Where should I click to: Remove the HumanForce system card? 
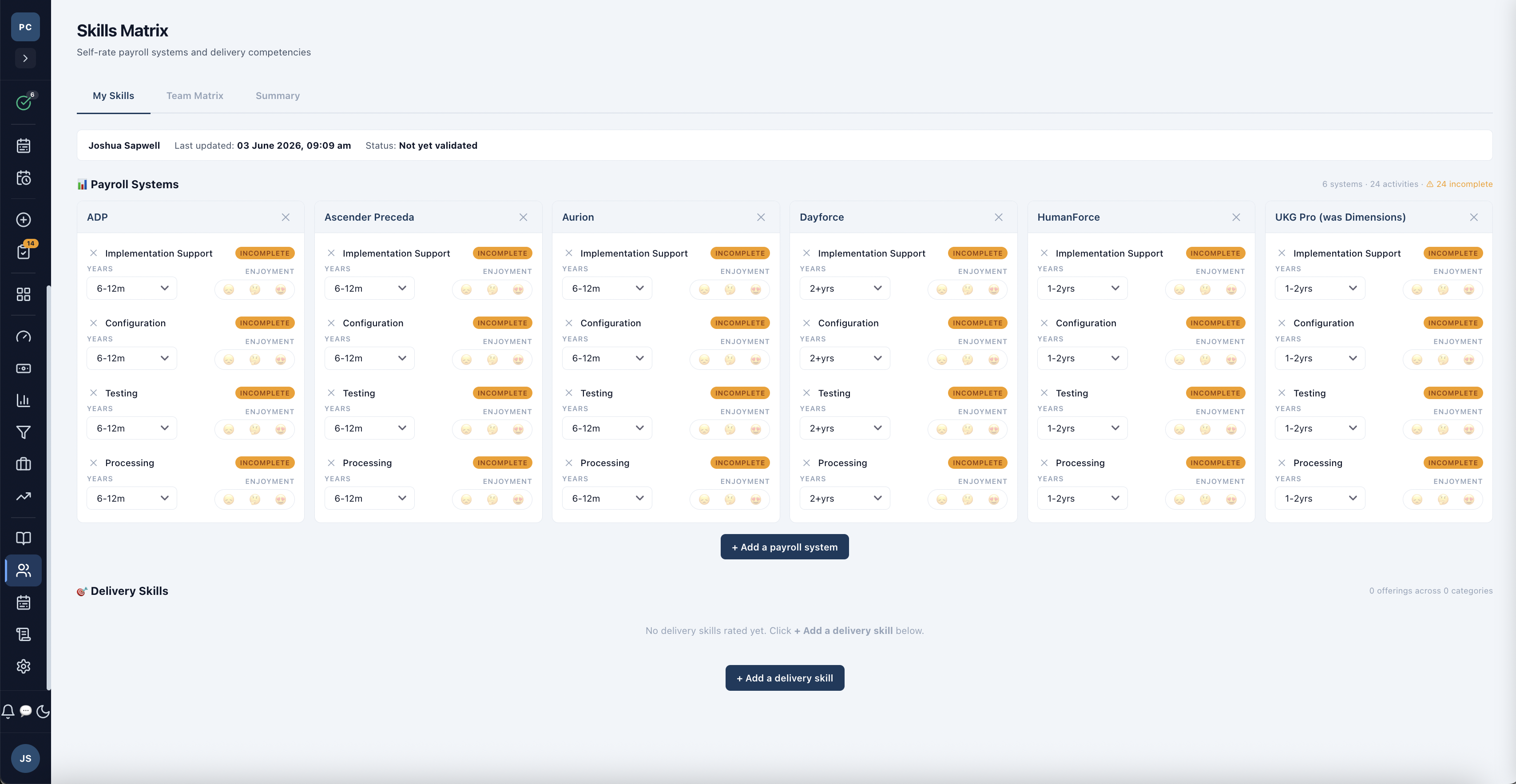pos(1236,217)
